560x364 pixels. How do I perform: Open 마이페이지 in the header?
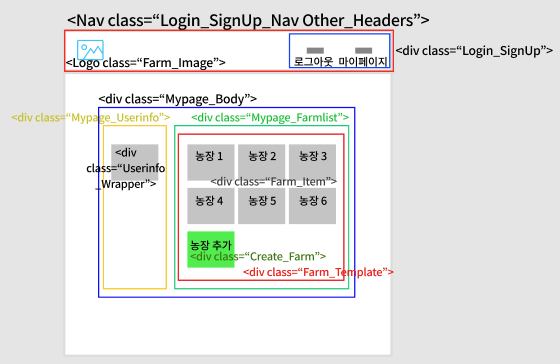(x=363, y=61)
